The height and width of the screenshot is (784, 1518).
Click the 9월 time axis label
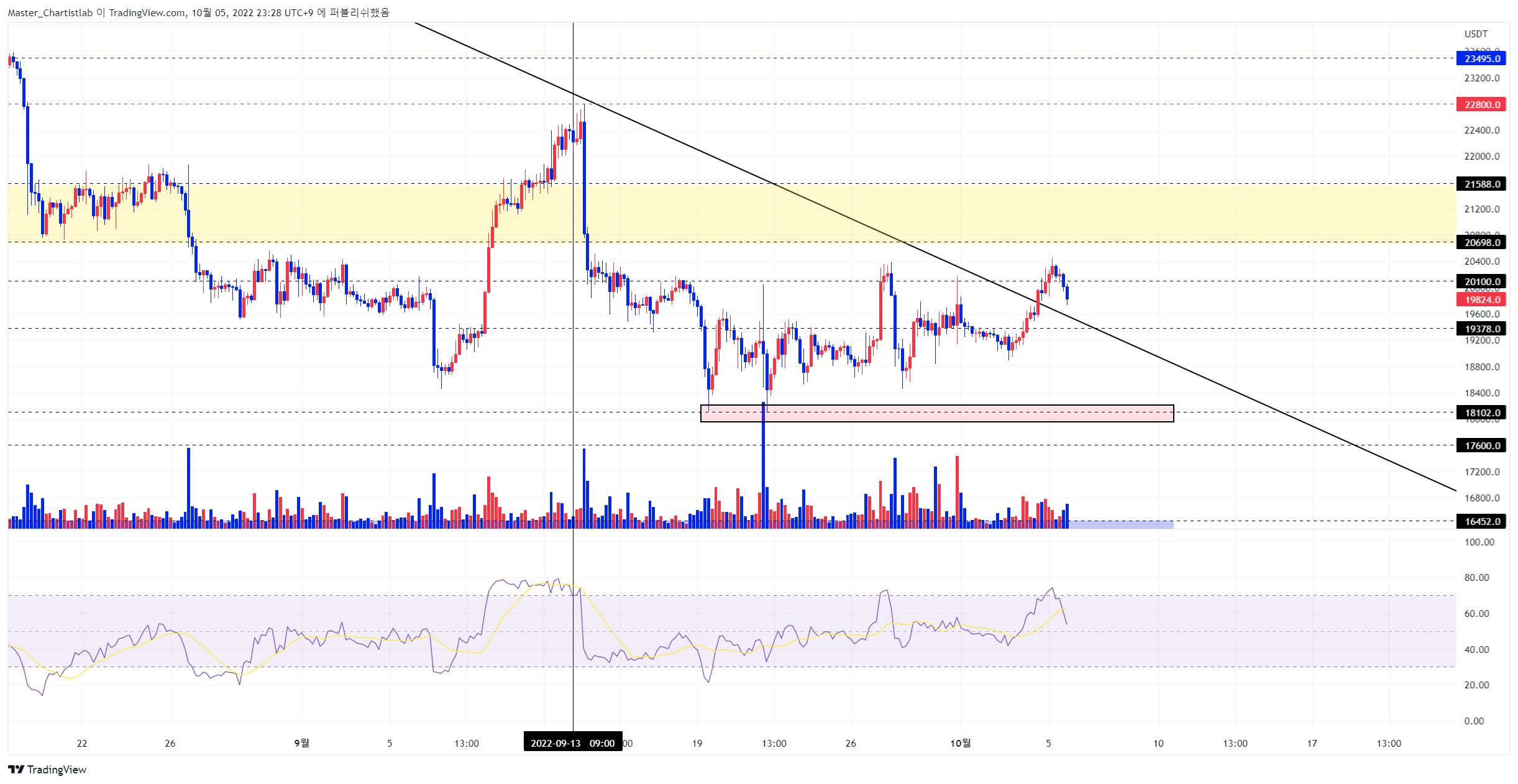[x=301, y=743]
